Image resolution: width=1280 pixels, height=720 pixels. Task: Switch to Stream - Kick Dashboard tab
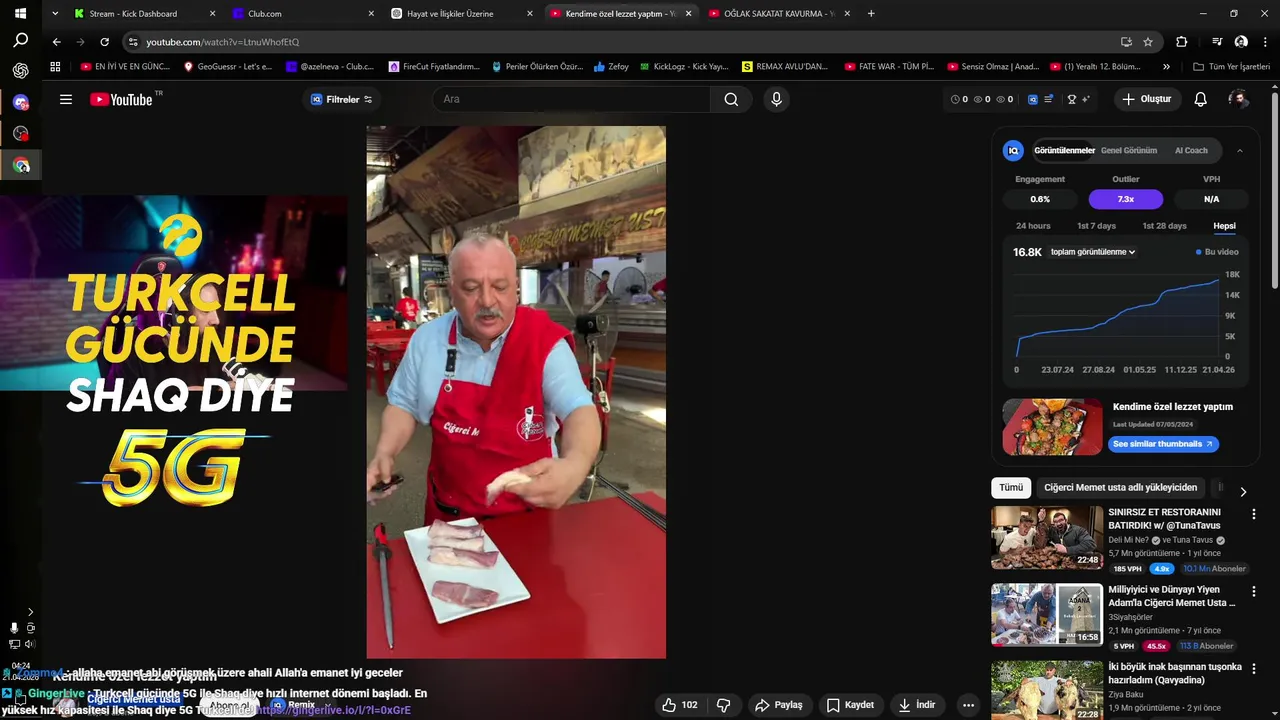[x=145, y=14]
